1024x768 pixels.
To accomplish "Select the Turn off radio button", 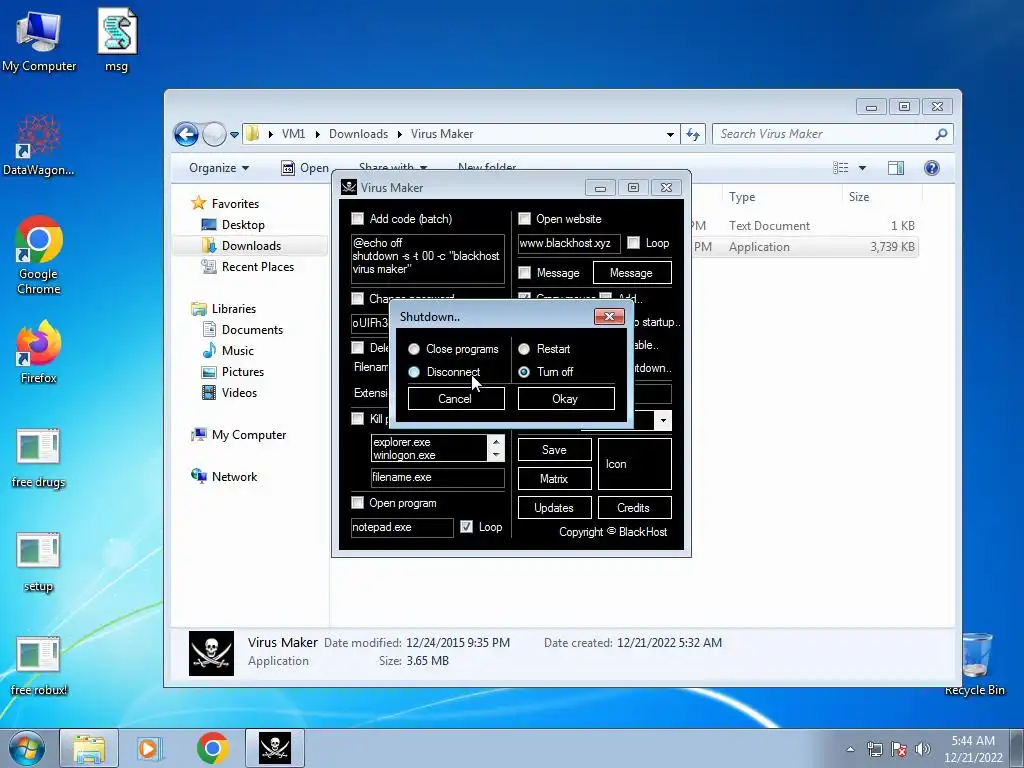I will tap(524, 372).
